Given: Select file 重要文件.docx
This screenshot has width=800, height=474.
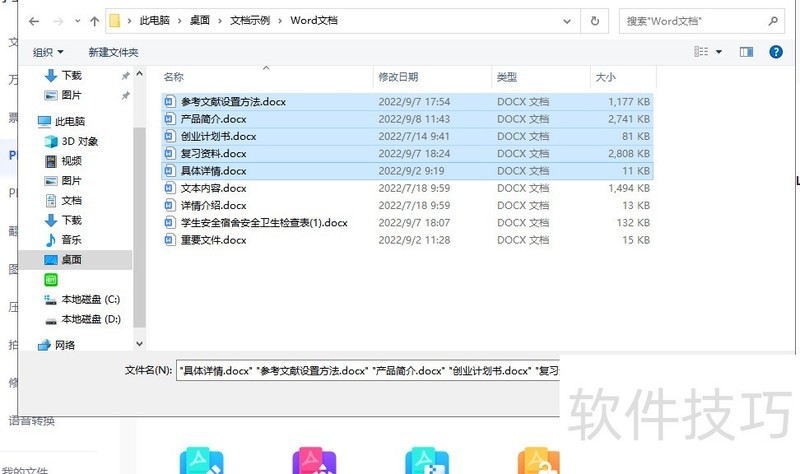Looking at the screenshot, I should 407,240.
